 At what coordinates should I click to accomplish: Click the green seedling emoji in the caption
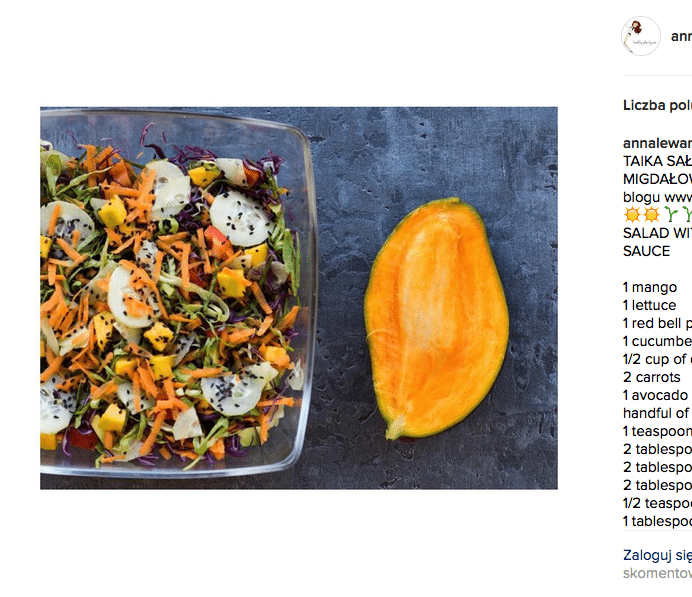tap(671, 215)
